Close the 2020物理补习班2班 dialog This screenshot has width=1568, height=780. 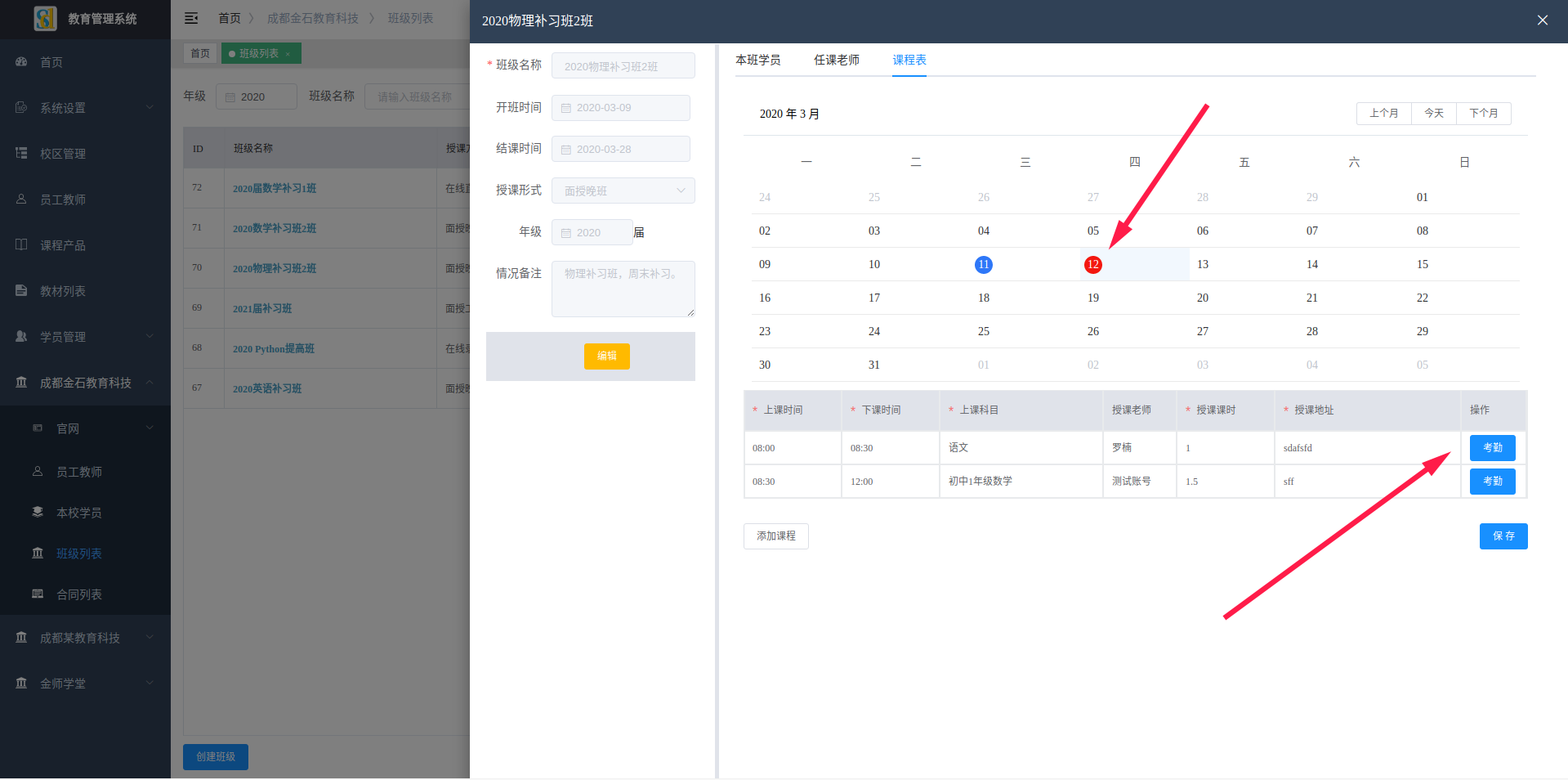(x=1543, y=20)
